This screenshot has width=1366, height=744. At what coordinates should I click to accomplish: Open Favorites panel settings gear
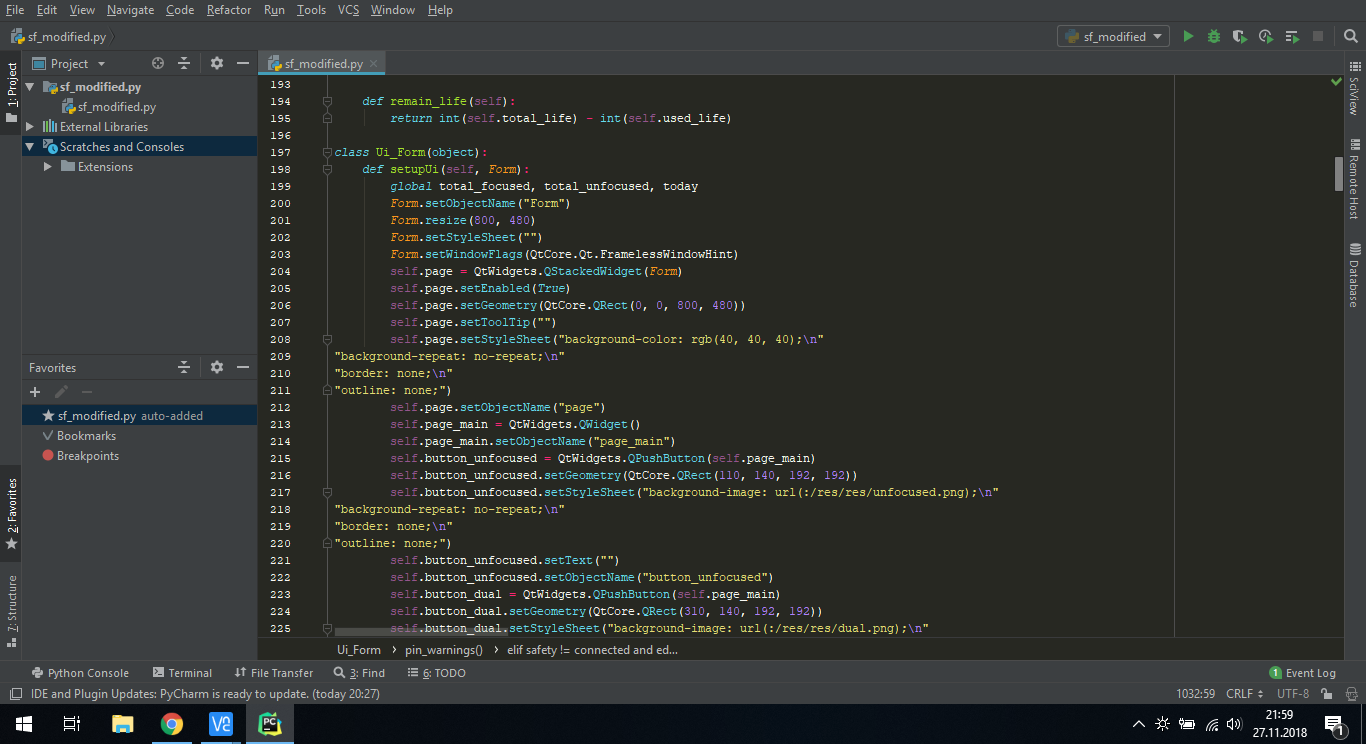217,367
